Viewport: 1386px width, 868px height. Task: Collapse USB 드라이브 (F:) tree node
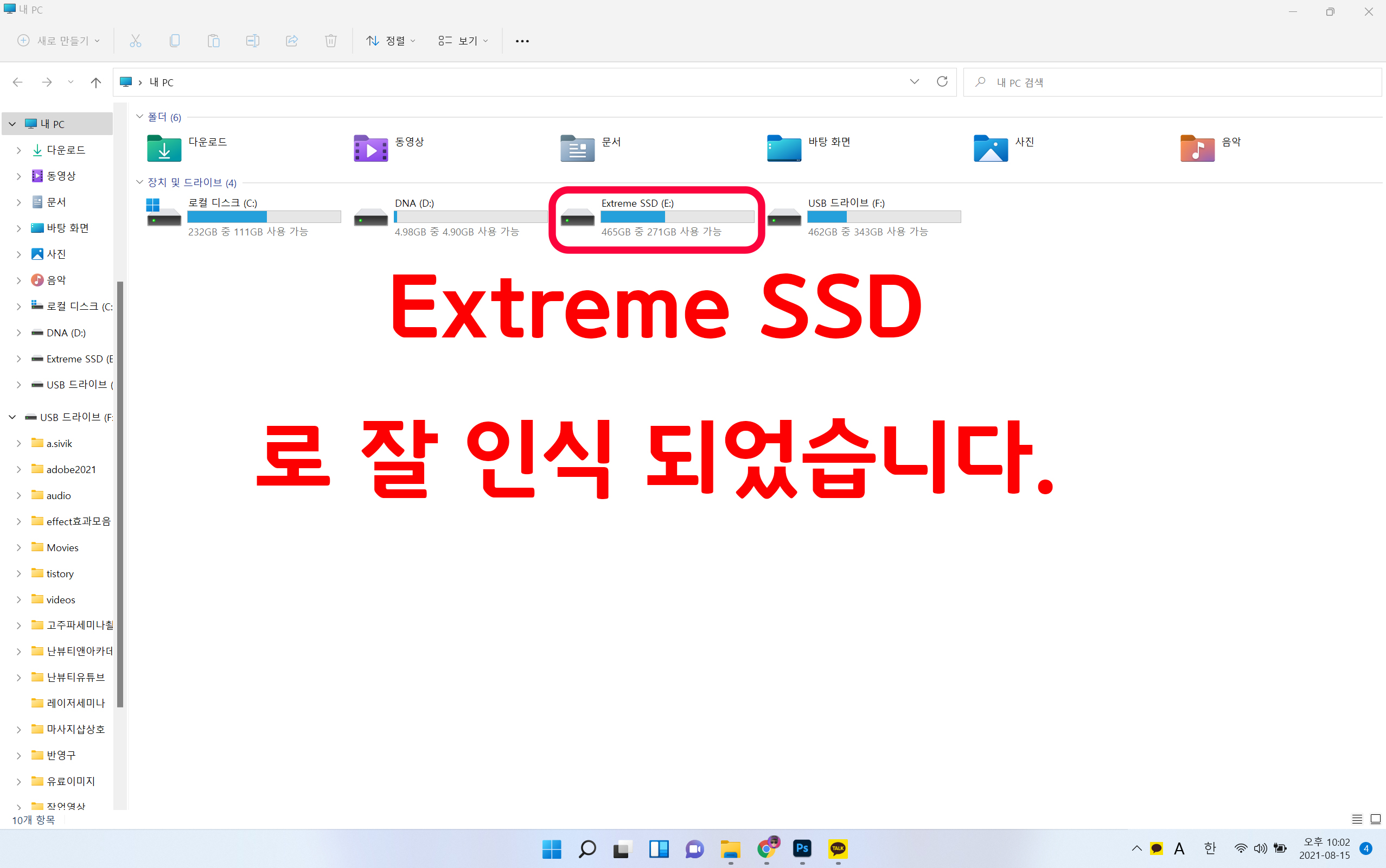click(x=12, y=417)
